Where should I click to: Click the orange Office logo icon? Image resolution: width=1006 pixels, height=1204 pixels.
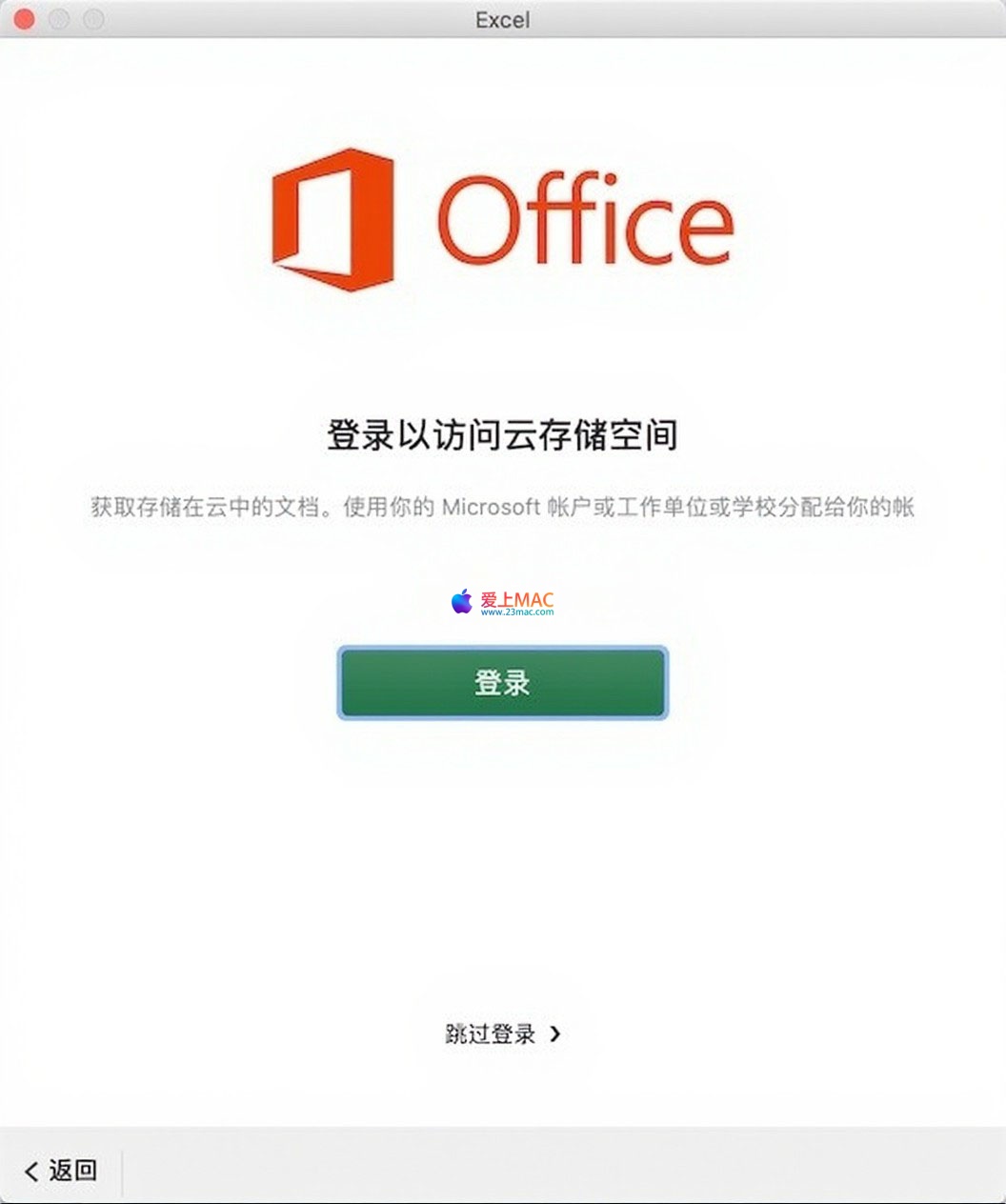(x=332, y=219)
